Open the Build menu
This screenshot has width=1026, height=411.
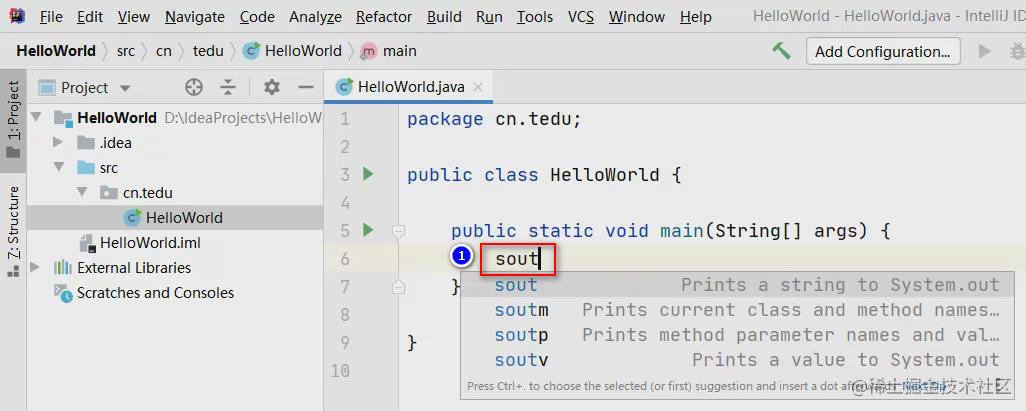444,16
